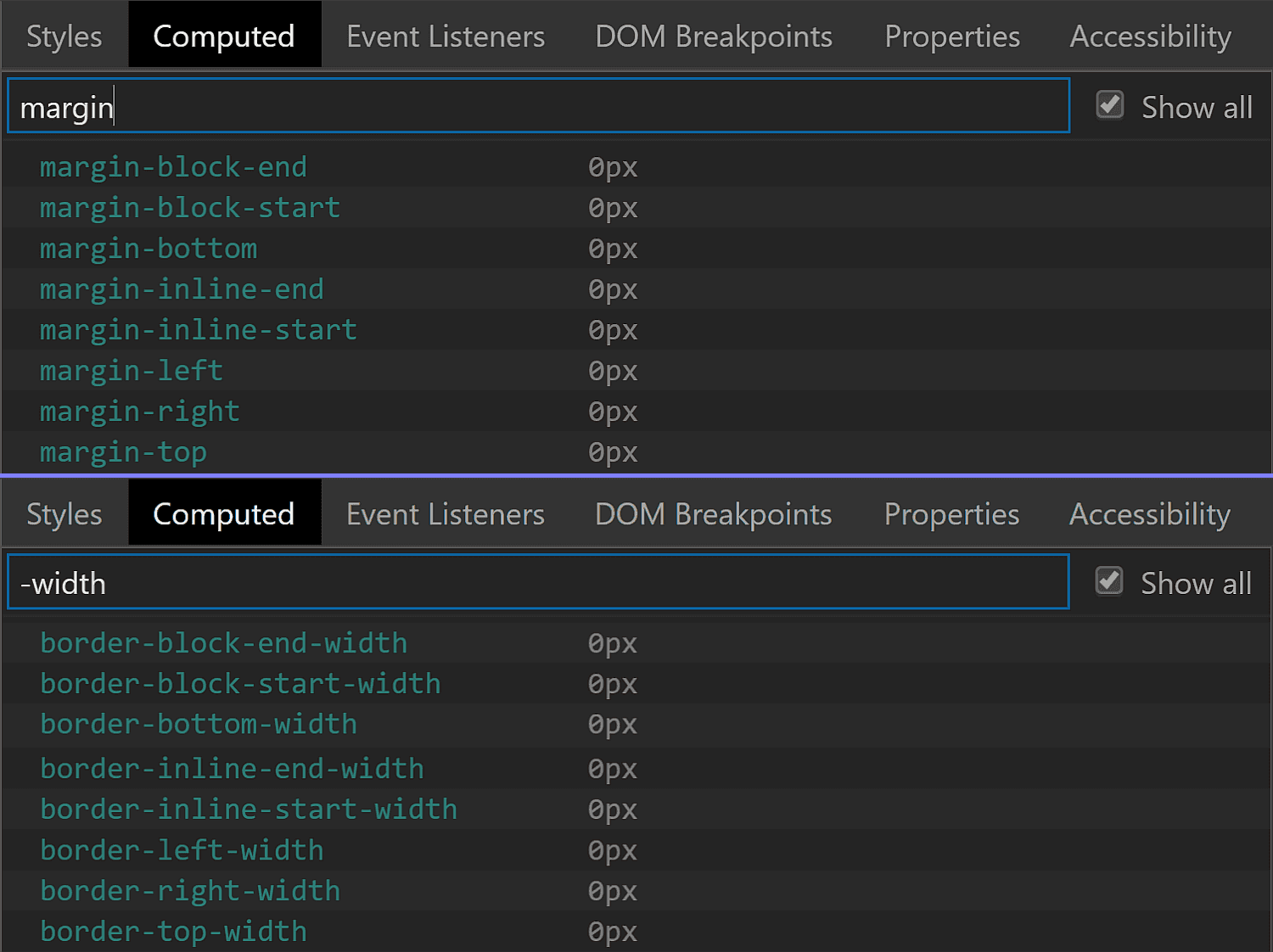This screenshot has height=952, width=1273.
Task: Select the border-top-width property
Action: pos(173,932)
